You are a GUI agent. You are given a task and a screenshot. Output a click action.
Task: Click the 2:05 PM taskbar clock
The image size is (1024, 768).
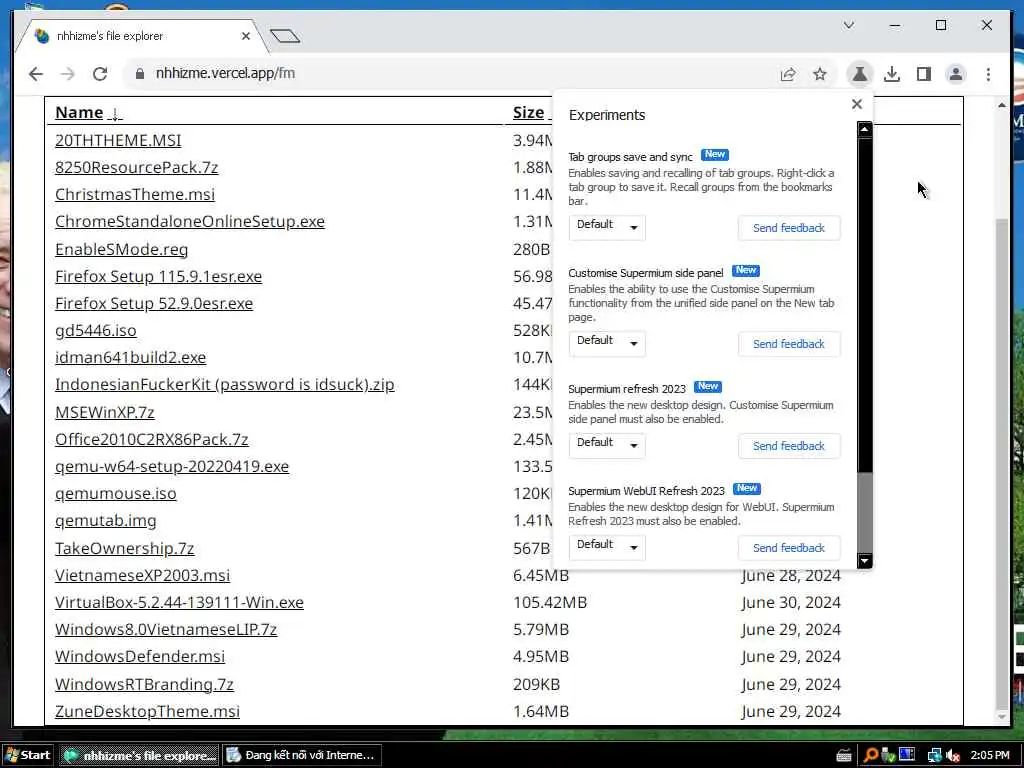[x=989, y=756]
